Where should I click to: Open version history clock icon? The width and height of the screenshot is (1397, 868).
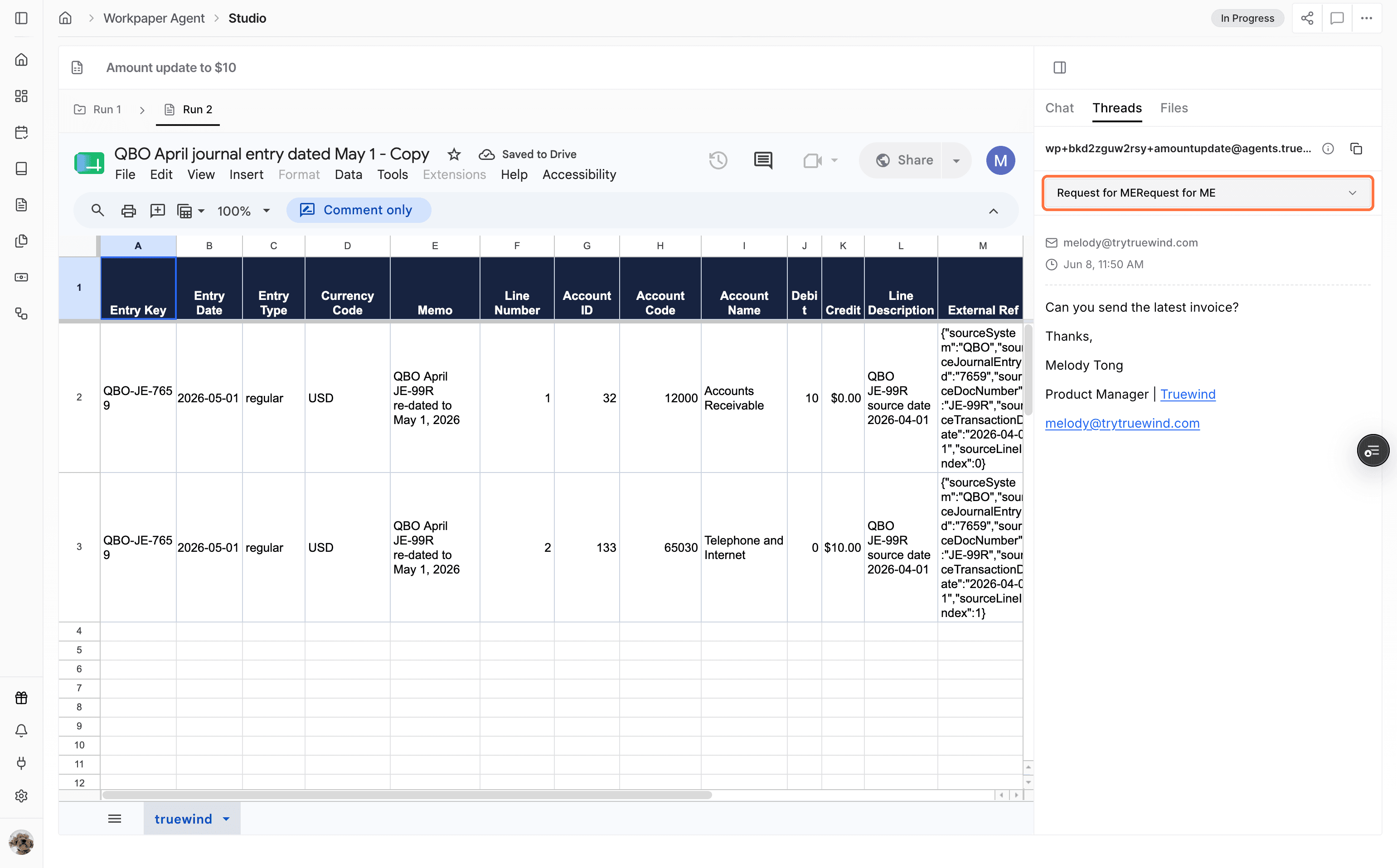[718, 160]
